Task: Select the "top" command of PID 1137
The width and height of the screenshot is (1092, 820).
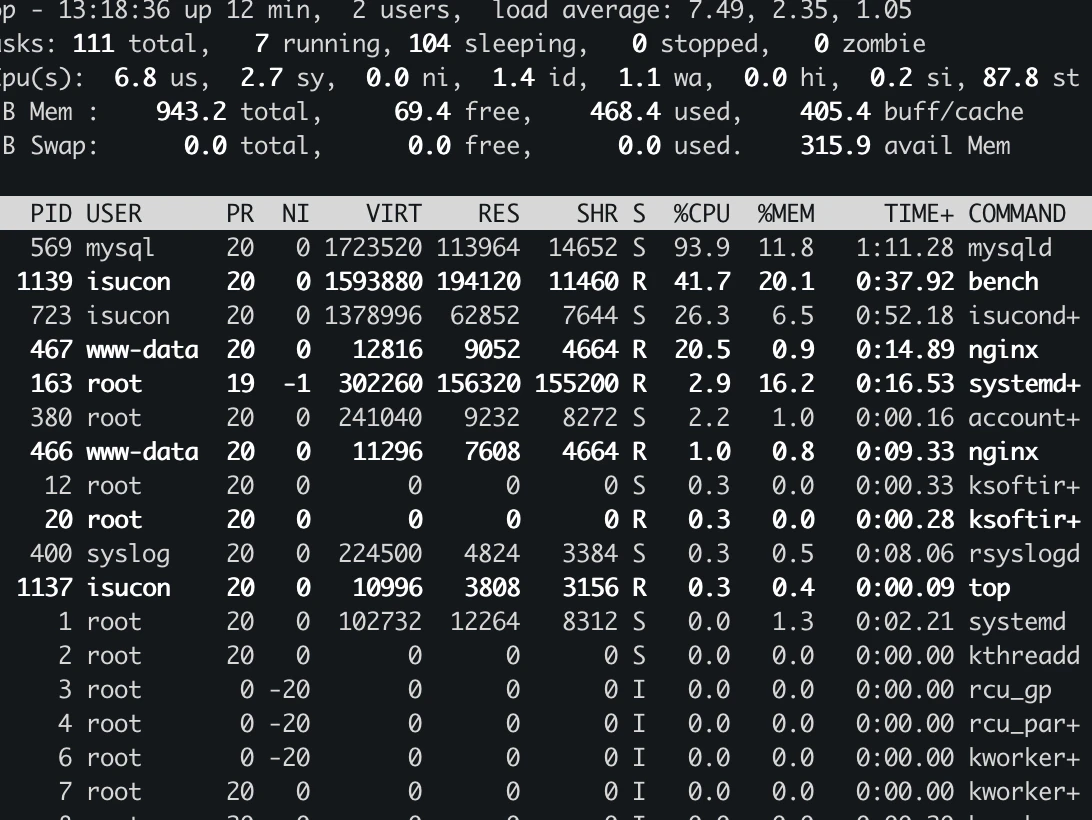Action: click(x=989, y=588)
